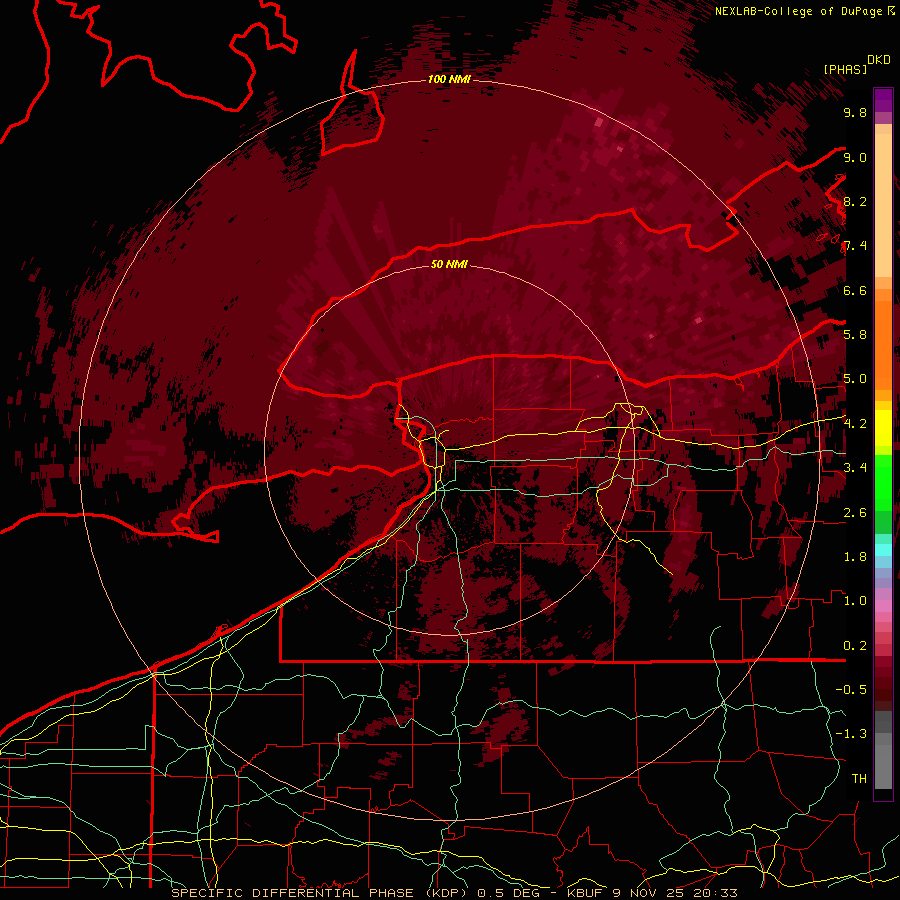Click the cyan segment of color bar
This screenshot has width=900, height=900.
pos(883,549)
